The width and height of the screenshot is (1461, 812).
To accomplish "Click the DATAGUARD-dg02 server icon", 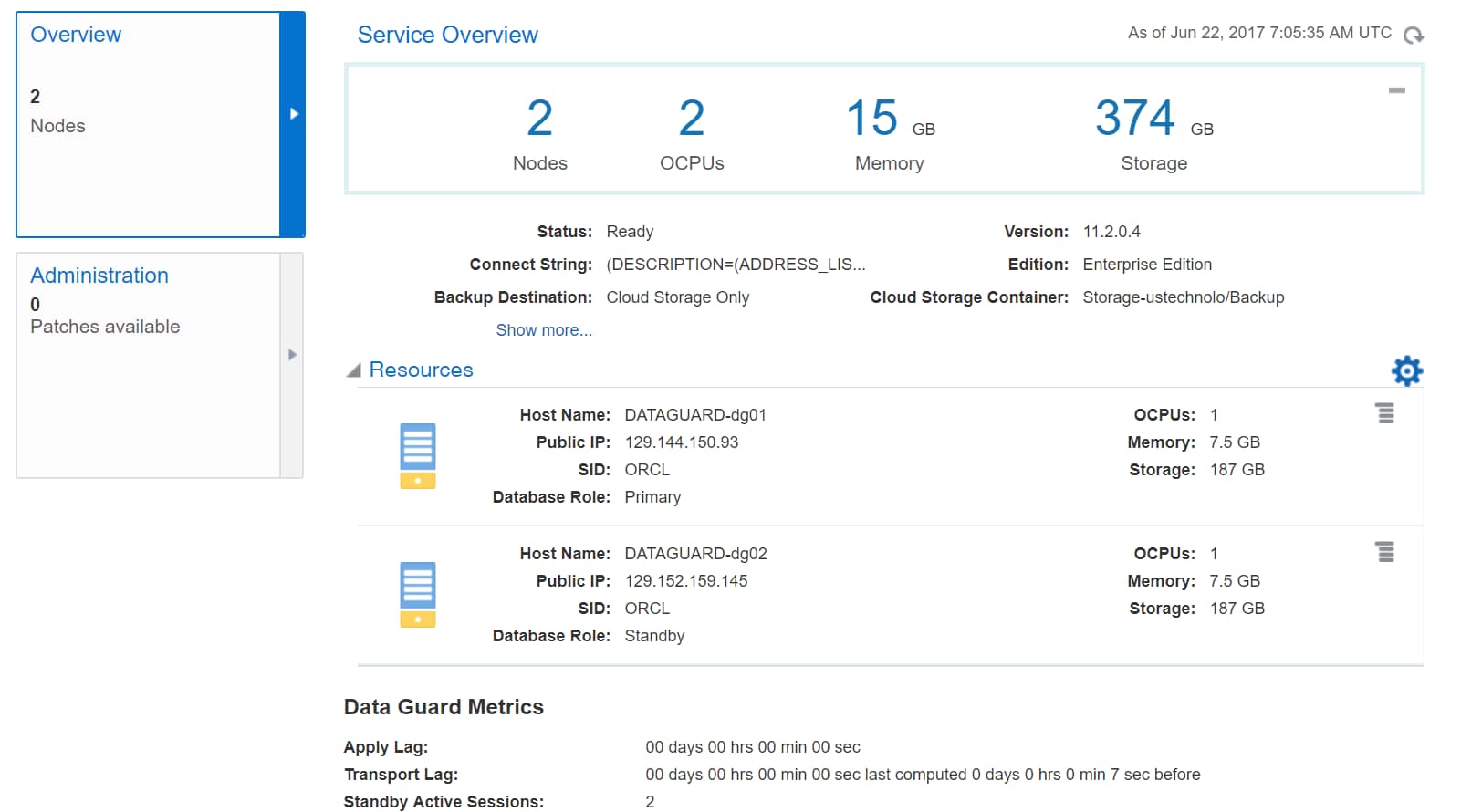I will click(418, 594).
